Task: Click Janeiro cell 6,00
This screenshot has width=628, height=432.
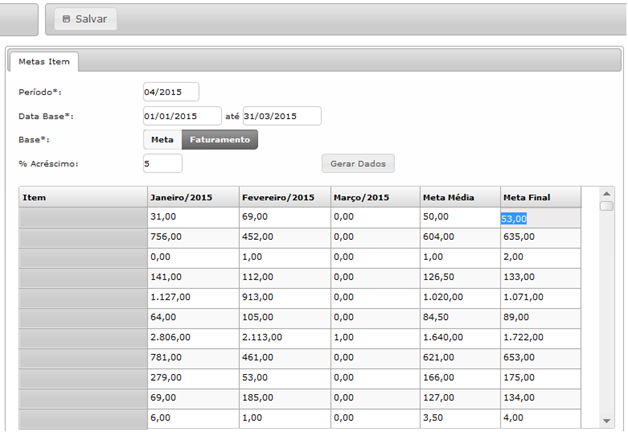Action: [193, 418]
